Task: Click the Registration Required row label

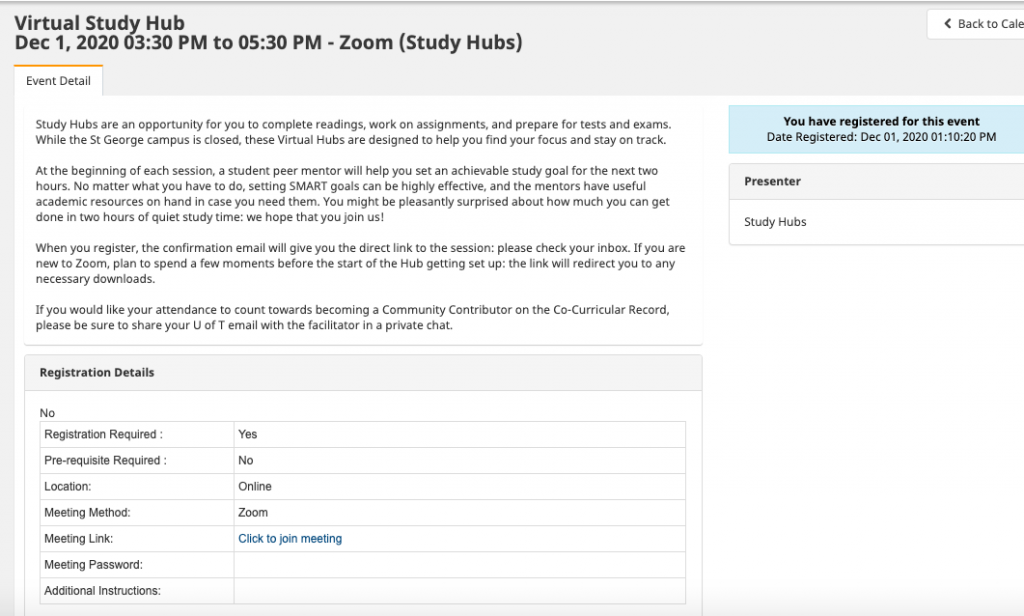Action: tap(103, 435)
